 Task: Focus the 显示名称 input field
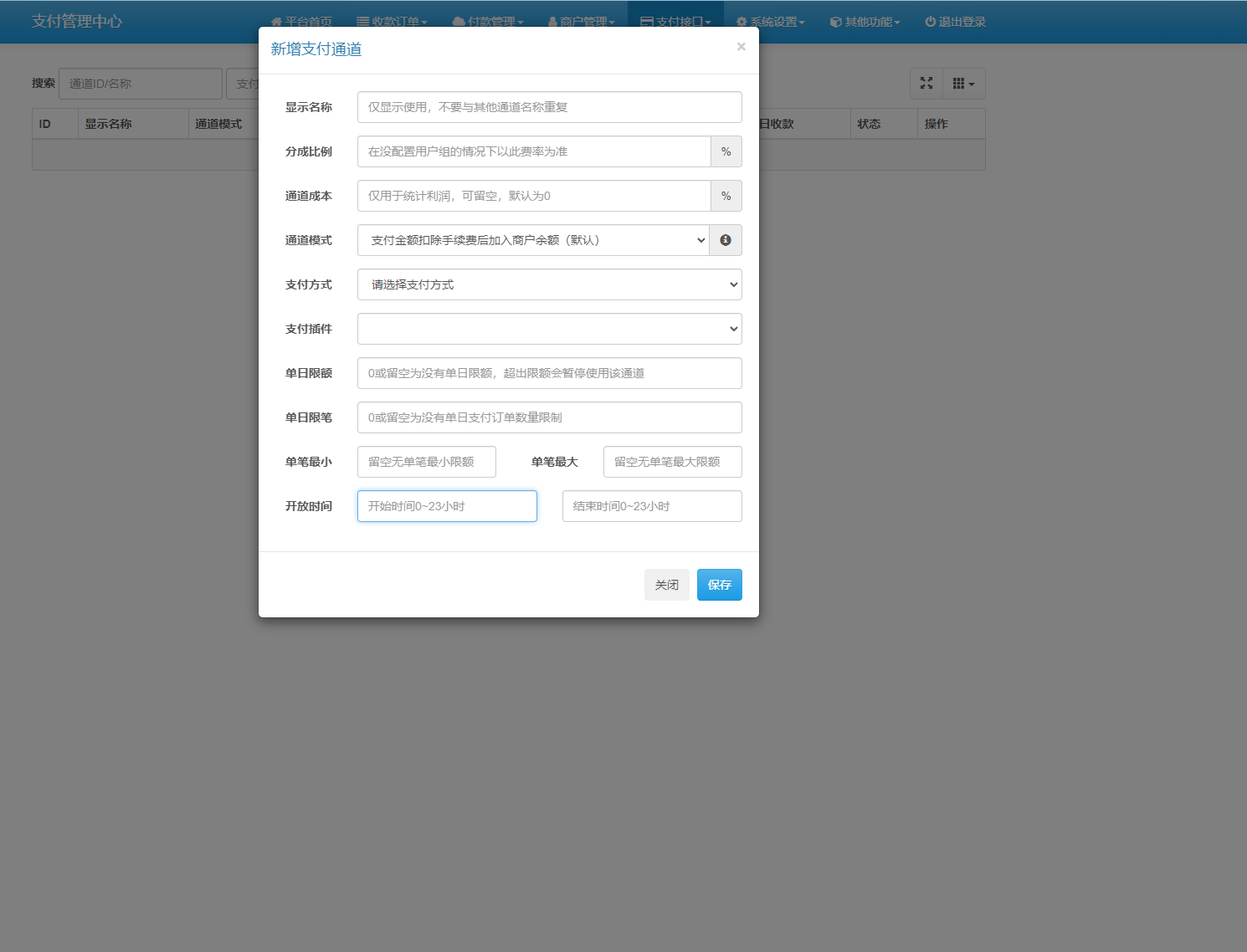pos(549,107)
